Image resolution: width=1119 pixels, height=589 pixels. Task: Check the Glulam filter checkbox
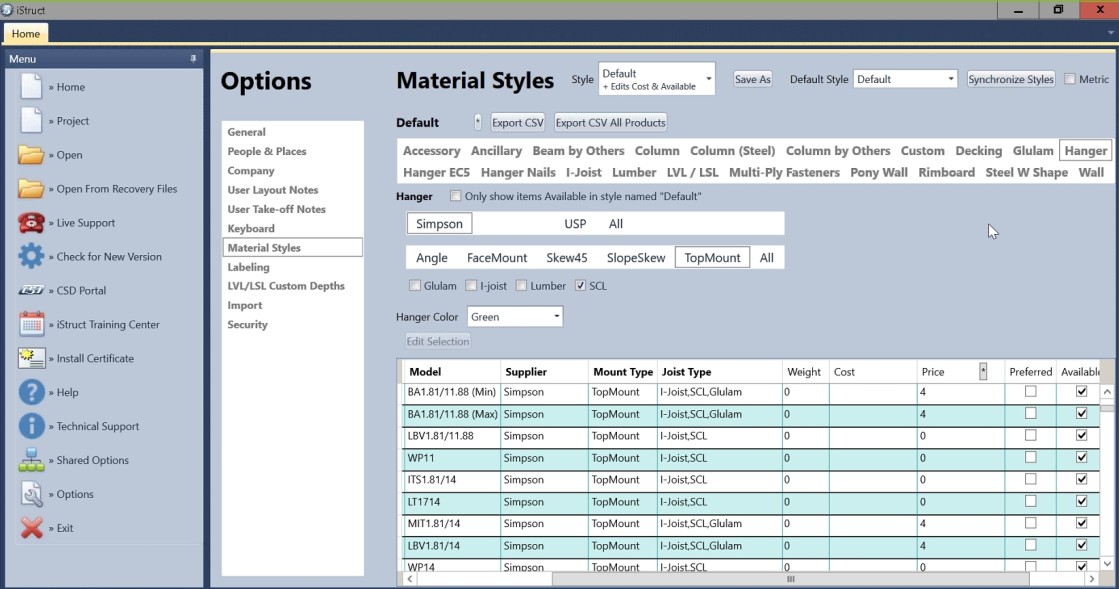pyautogui.click(x=415, y=286)
